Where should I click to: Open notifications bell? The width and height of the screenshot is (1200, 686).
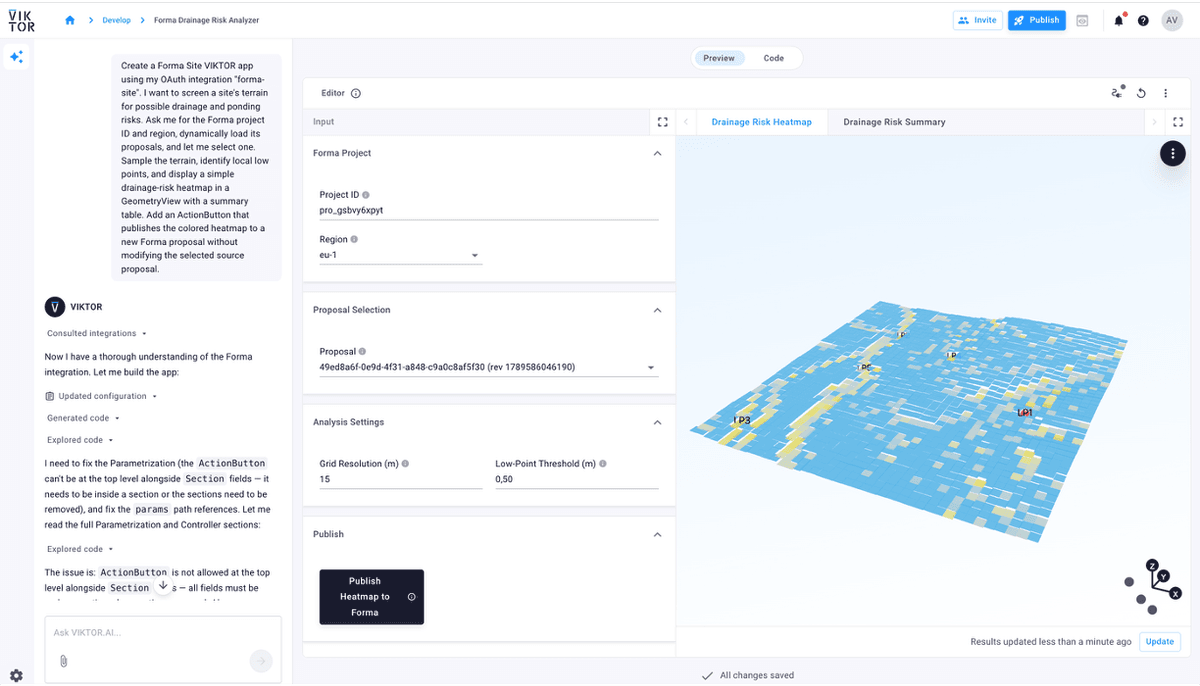click(1119, 20)
